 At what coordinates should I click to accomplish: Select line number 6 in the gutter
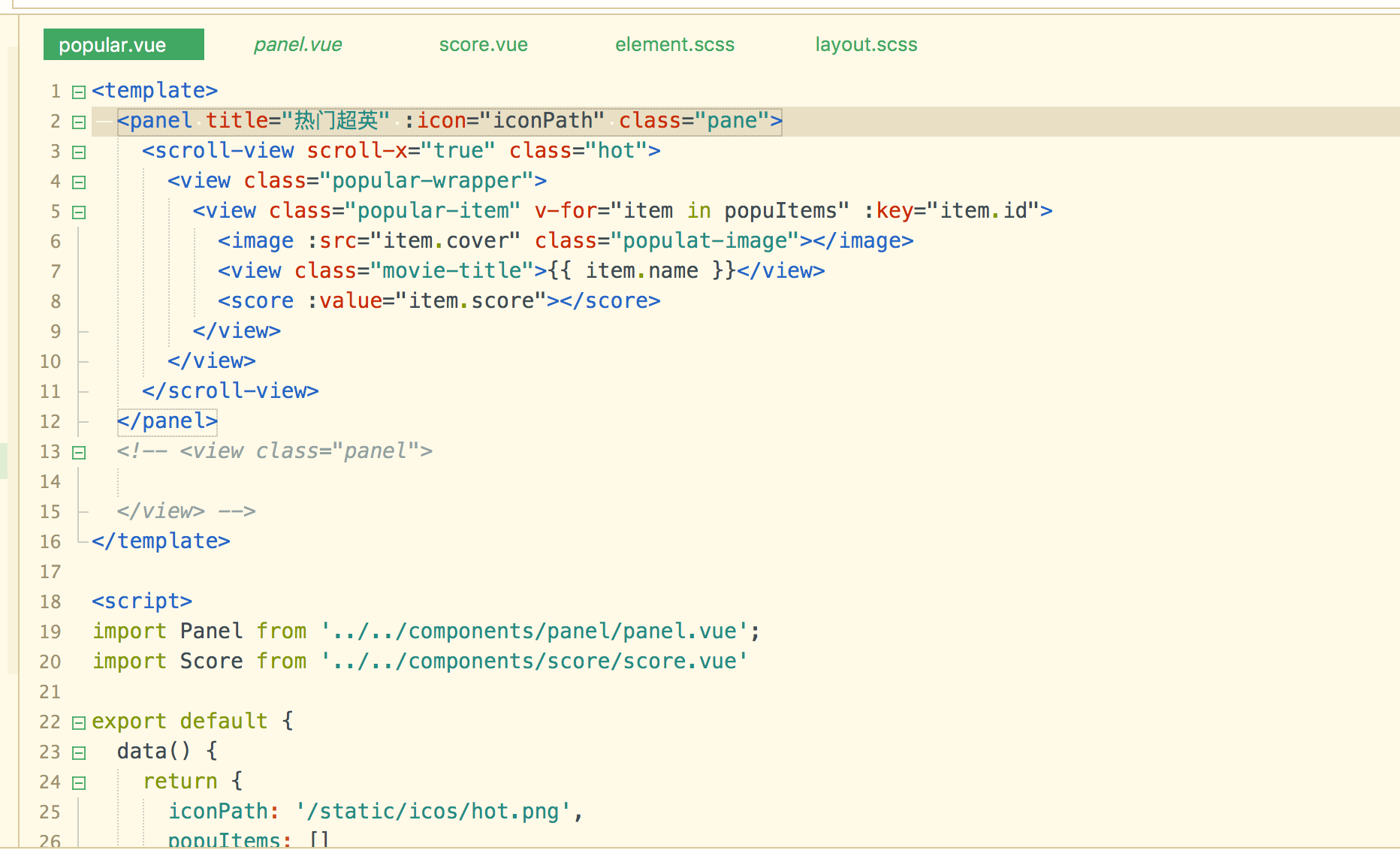(x=56, y=241)
